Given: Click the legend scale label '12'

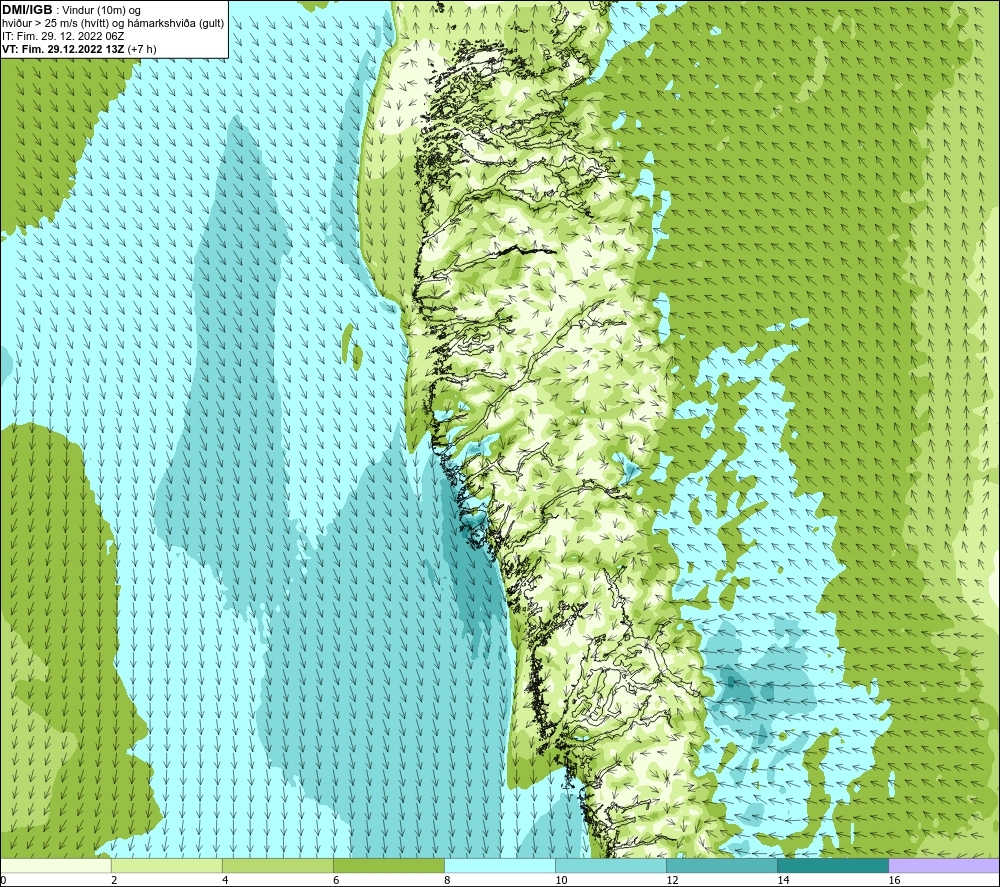Looking at the screenshot, I should 672,880.
